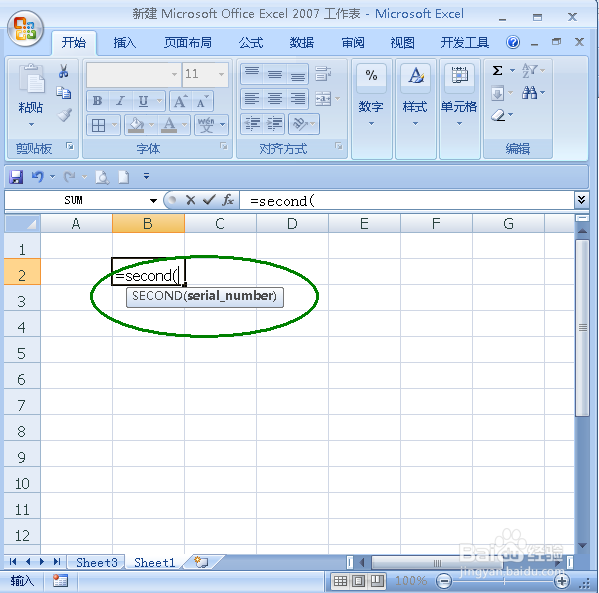Open font size dropdown showing 11
This screenshot has width=599, height=593.
pos(222,74)
